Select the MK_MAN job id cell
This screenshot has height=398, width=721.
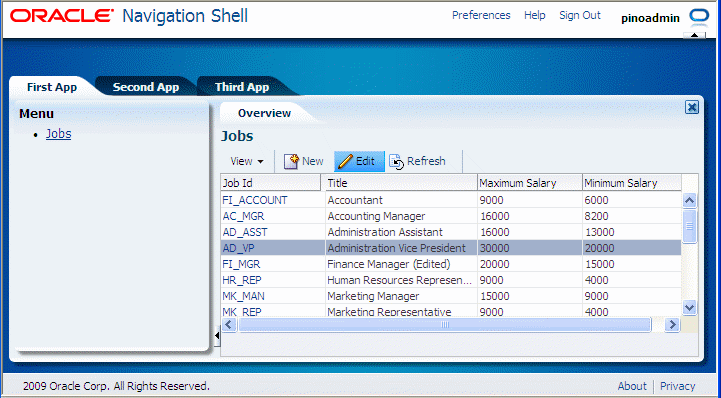point(273,296)
